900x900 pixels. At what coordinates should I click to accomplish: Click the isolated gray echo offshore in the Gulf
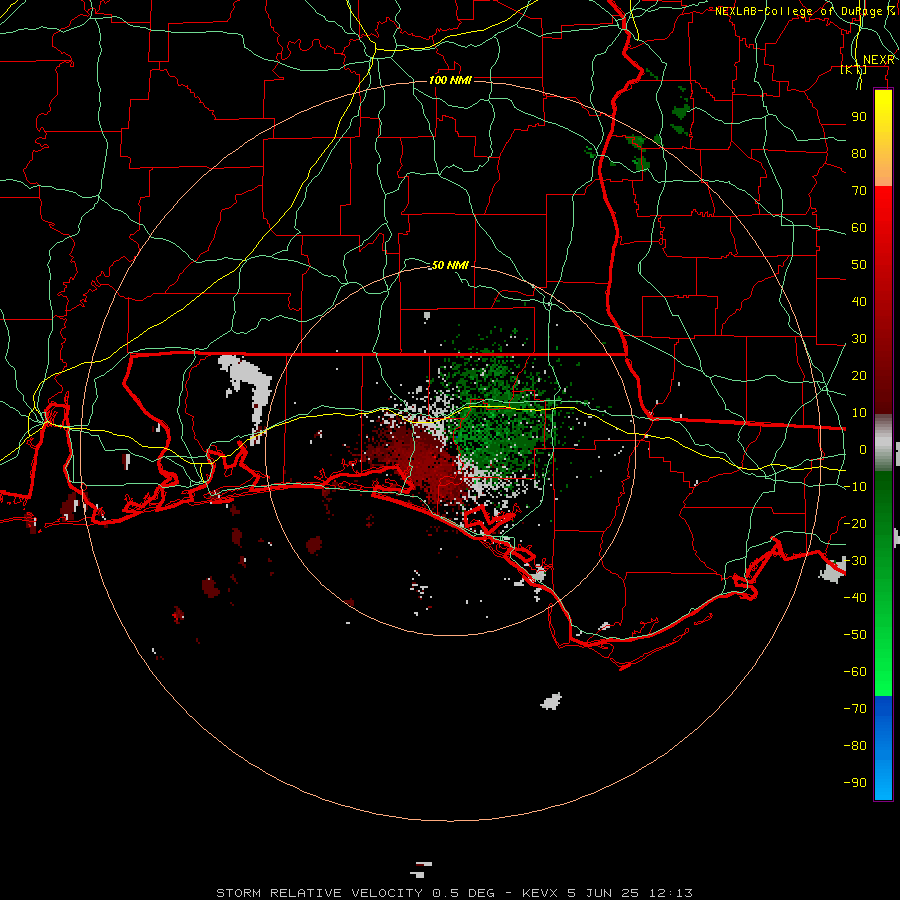552,701
